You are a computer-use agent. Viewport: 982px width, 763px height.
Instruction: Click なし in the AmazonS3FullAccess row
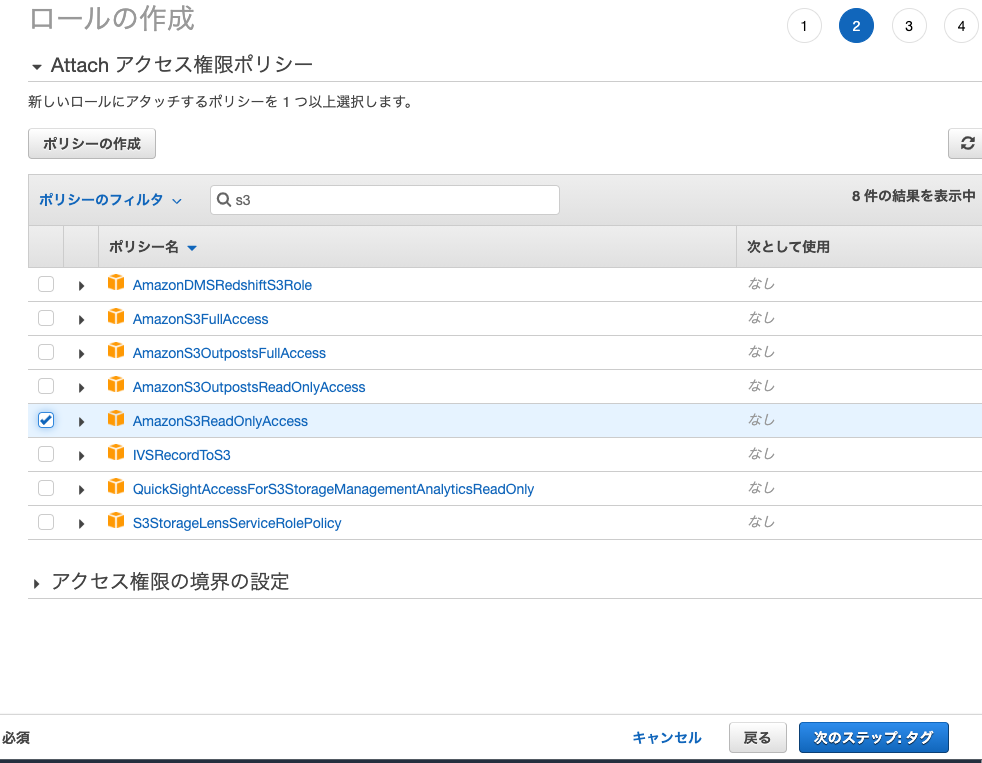[x=762, y=318]
